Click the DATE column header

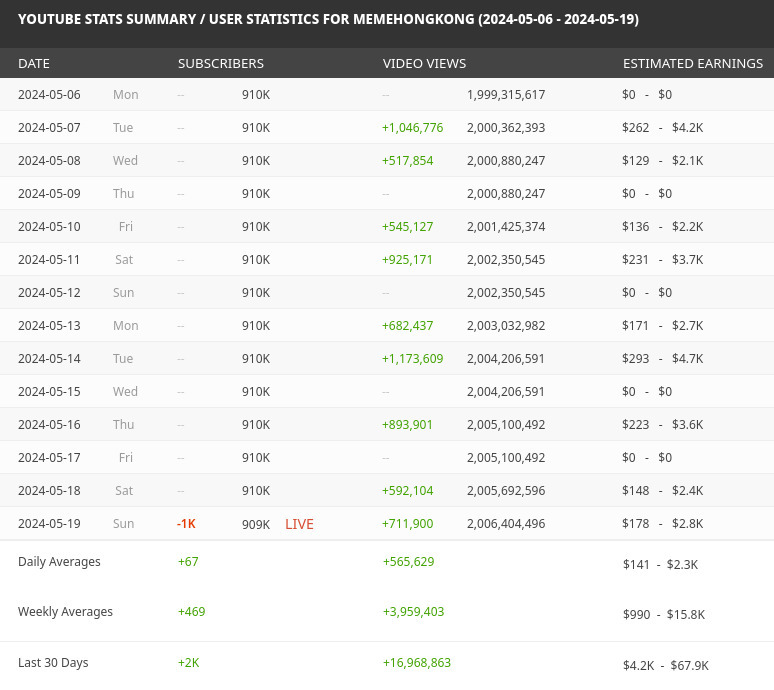(34, 64)
